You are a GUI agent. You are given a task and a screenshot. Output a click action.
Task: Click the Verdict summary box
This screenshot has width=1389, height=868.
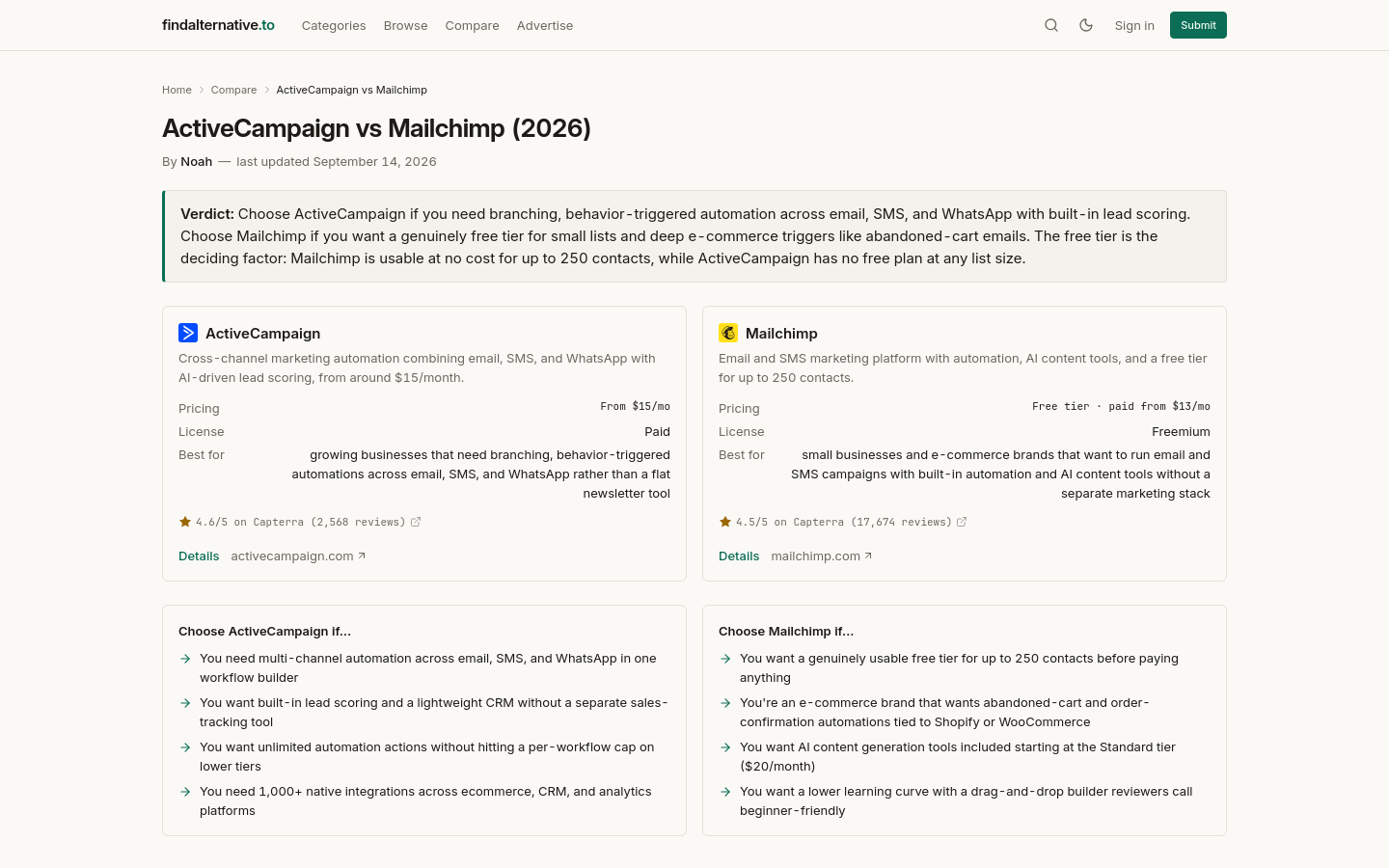[x=694, y=236]
